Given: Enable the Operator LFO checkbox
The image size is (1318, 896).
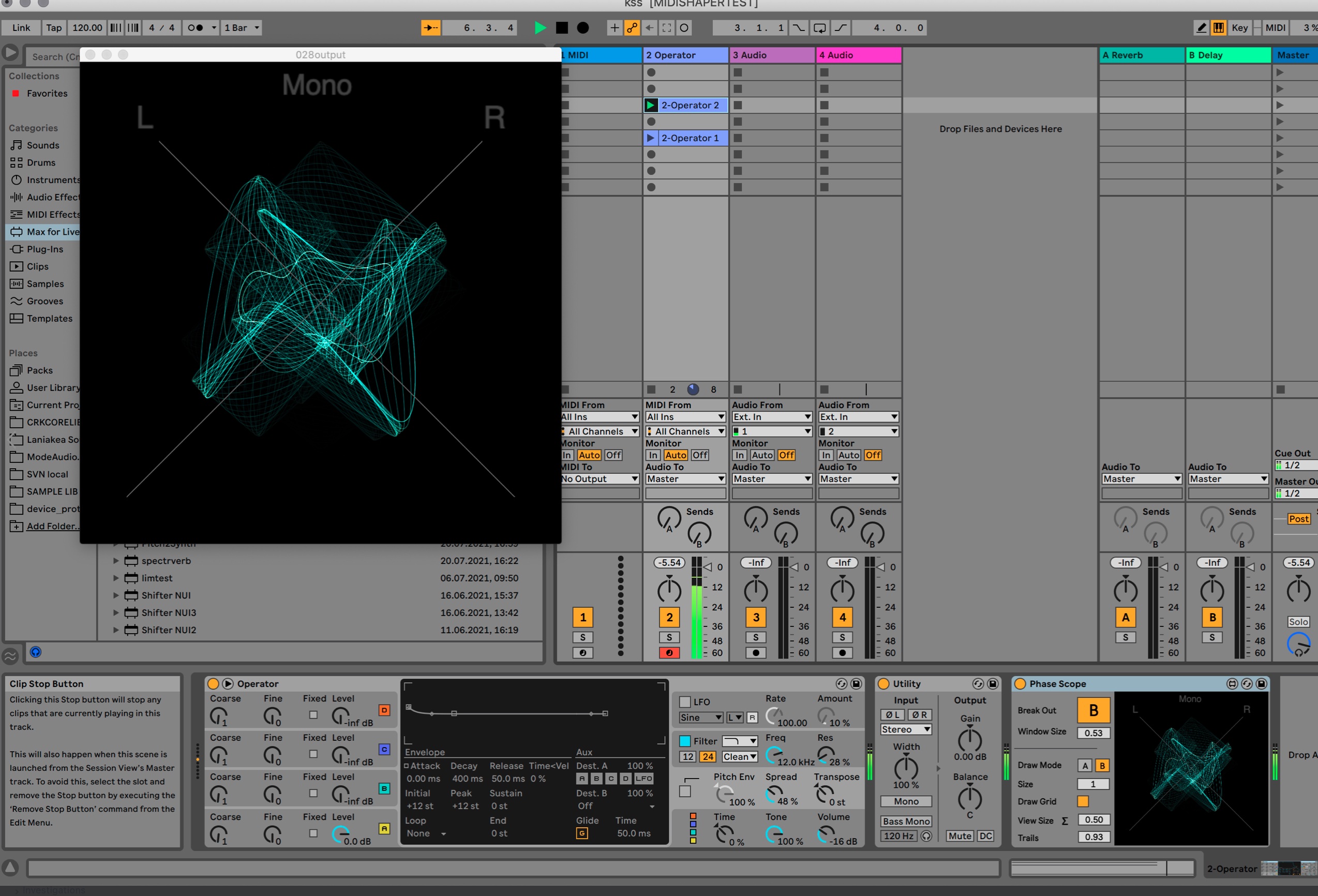Looking at the screenshot, I should [685, 702].
